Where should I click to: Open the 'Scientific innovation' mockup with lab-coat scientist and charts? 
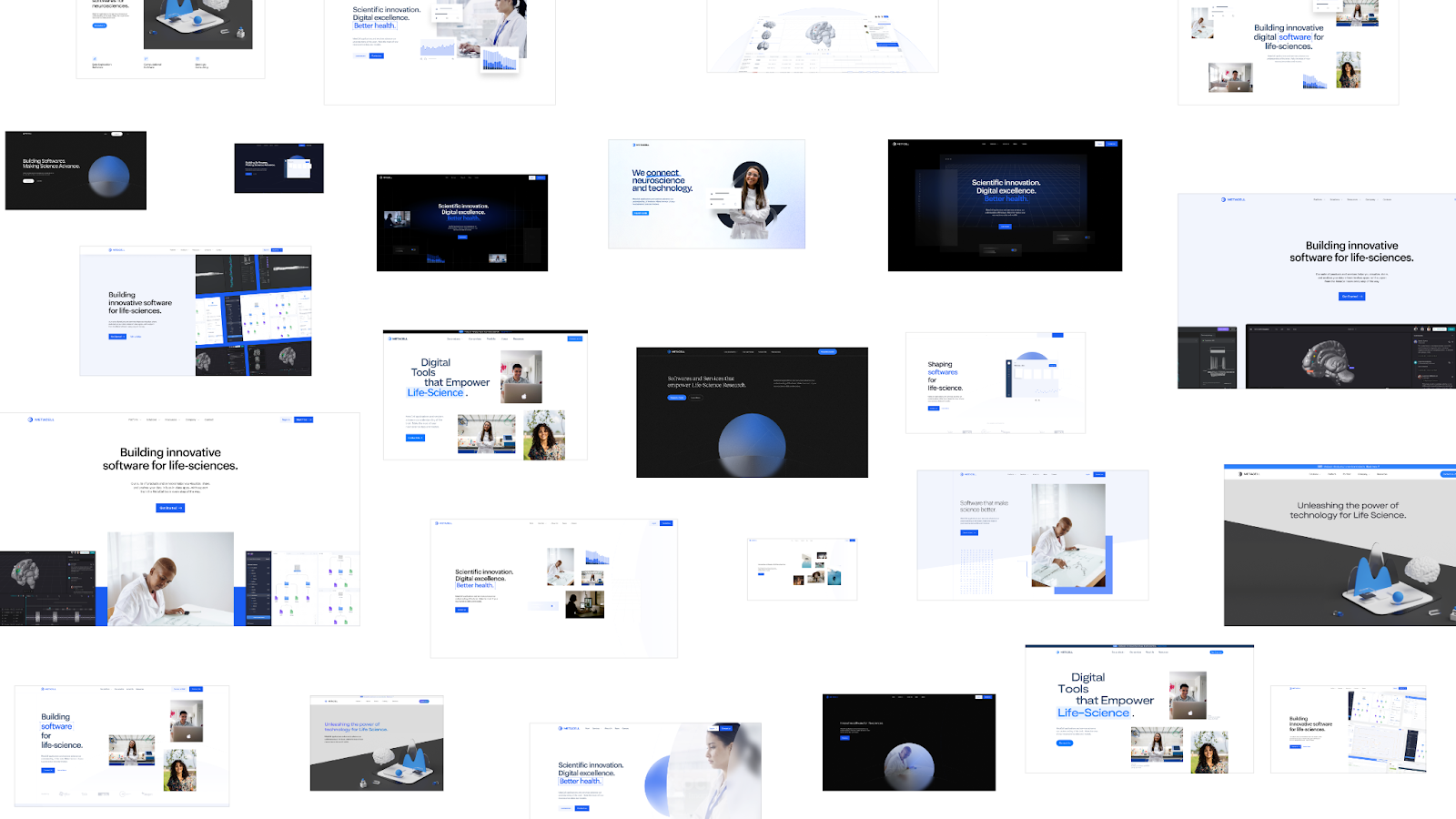pos(440,52)
